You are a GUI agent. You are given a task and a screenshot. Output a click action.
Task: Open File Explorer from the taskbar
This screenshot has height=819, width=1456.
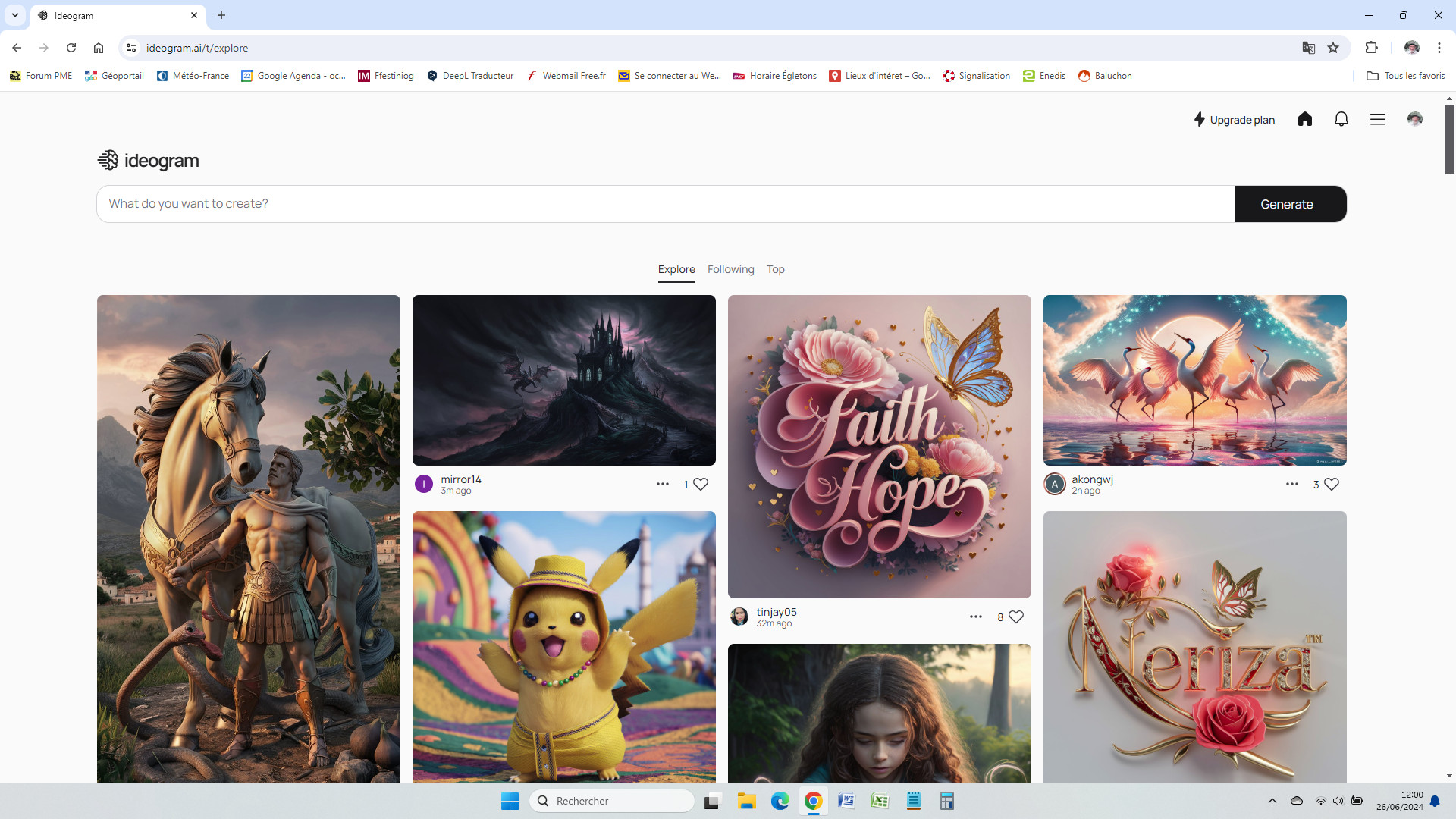pos(747,801)
